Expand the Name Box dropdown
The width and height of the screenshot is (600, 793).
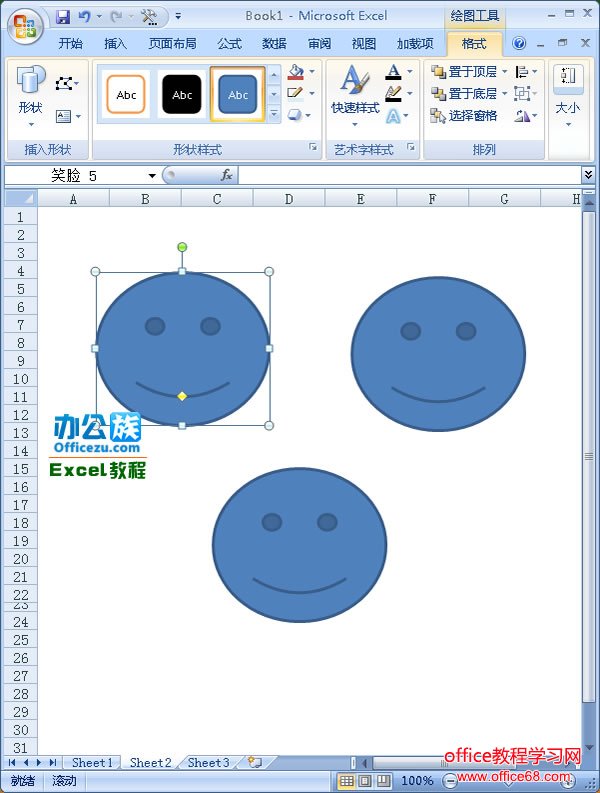tap(152, 175)
